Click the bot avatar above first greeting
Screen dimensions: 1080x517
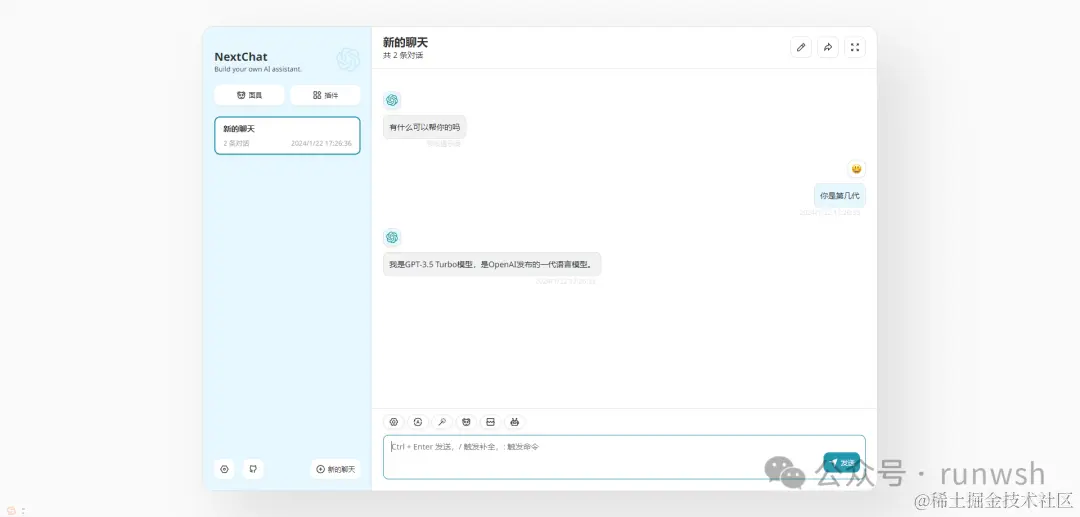pos(392,100)
